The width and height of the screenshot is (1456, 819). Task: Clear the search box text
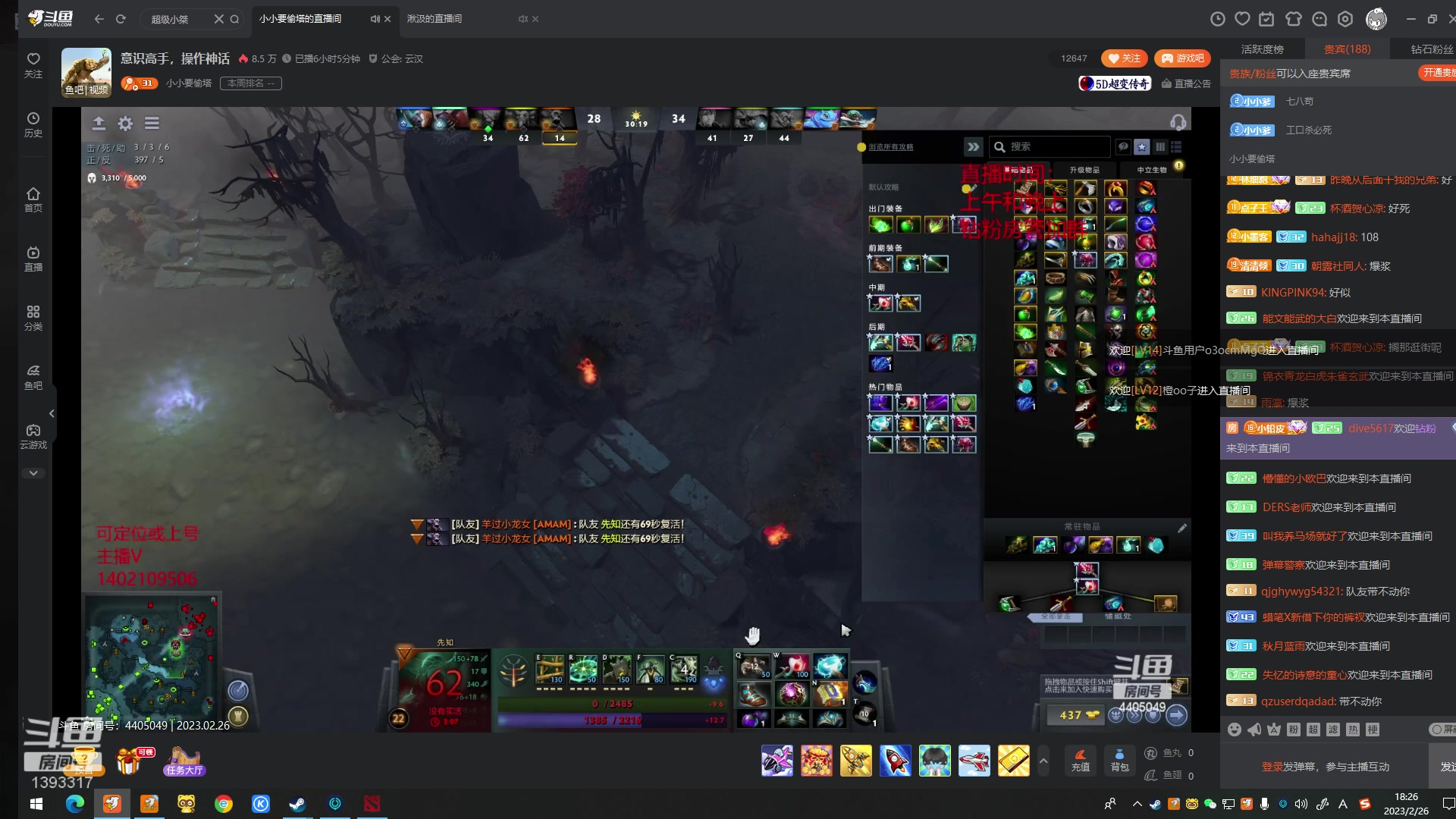click(x=218, y=19)
